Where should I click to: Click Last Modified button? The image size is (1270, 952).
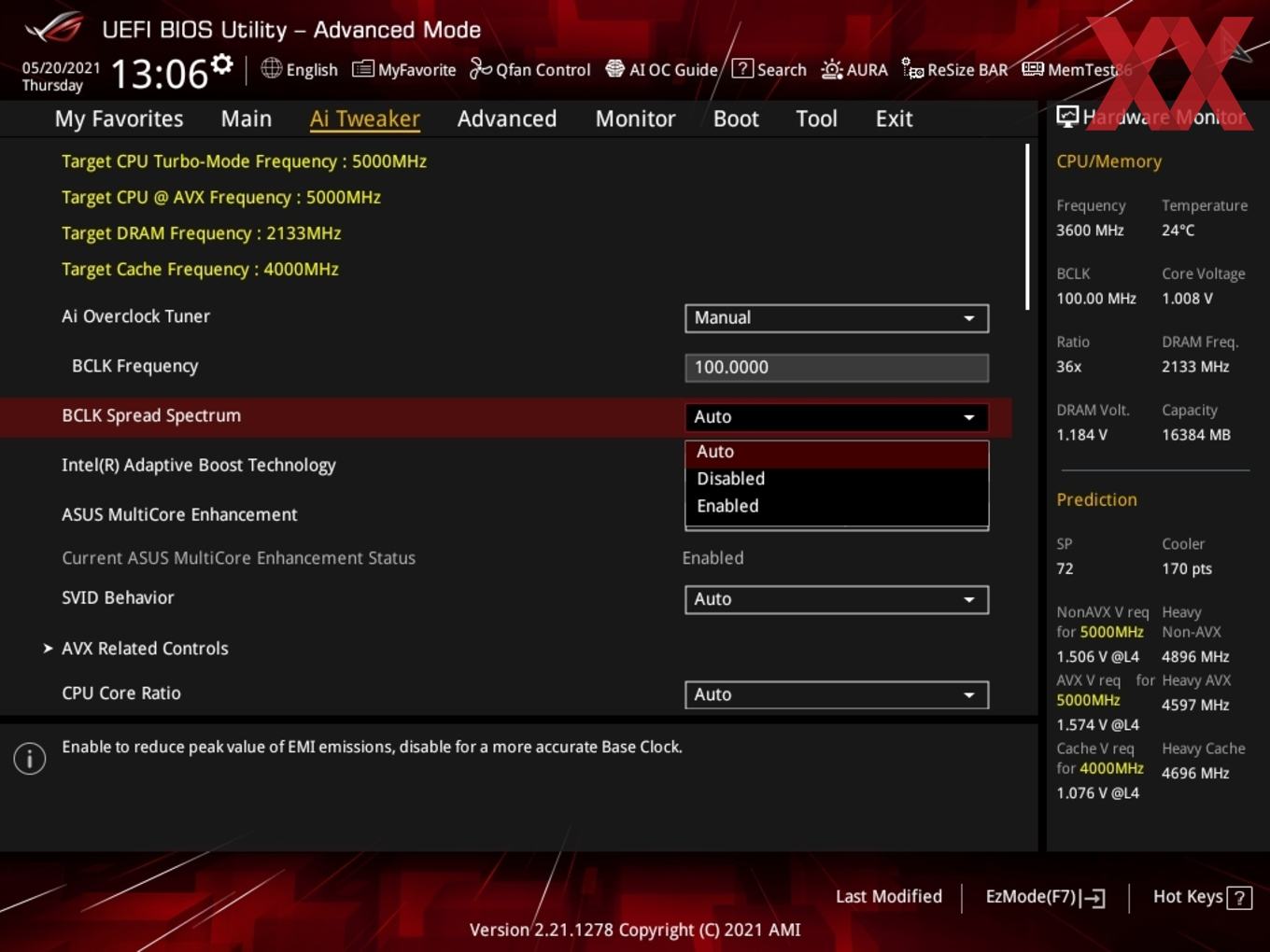click(888, 897)
